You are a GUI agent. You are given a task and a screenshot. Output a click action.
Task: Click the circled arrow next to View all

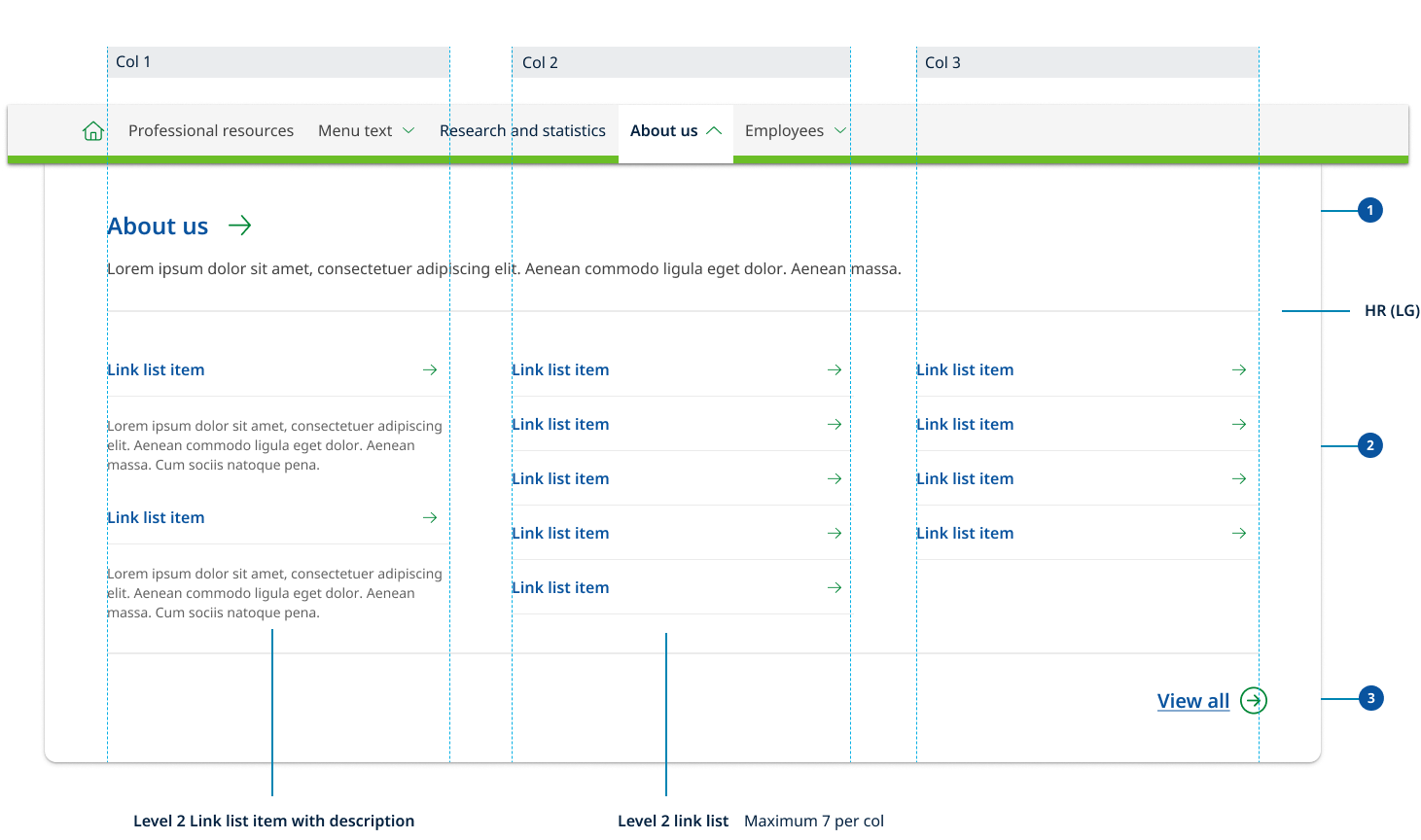coord(1254,700)
